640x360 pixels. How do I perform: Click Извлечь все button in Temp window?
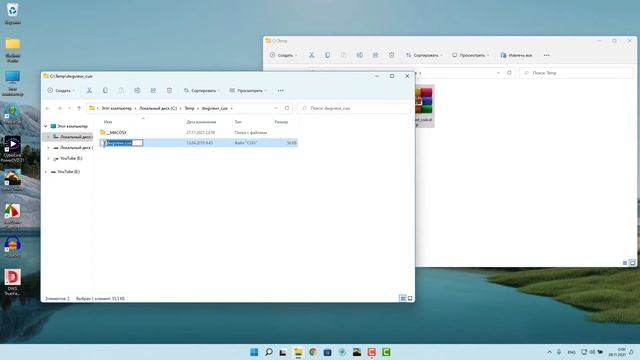pyautogui.click(x=516, y=55)
